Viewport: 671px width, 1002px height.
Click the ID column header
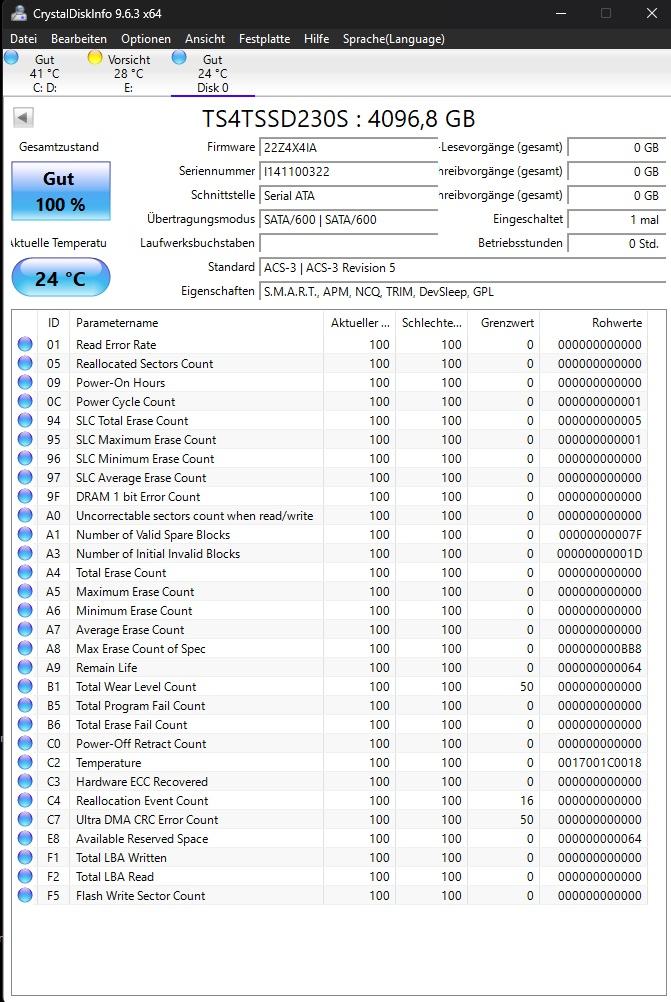click(54, 323)
